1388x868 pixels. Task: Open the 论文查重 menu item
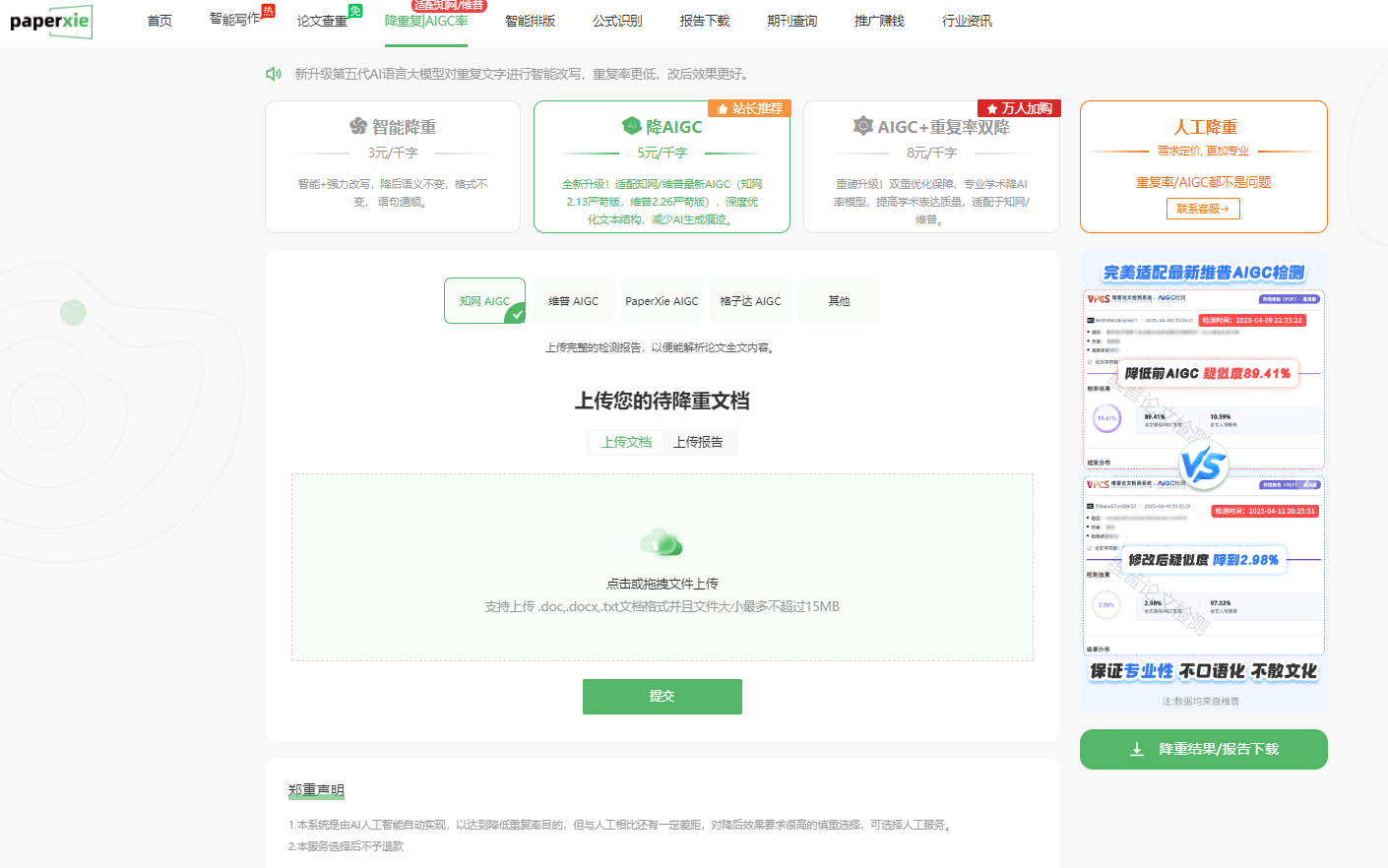pos(322,21)
